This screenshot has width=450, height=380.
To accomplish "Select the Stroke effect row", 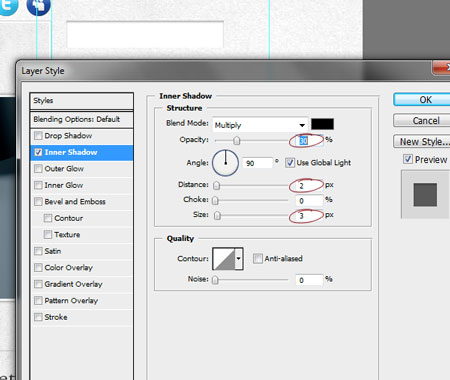I will (x=82, y=317).
